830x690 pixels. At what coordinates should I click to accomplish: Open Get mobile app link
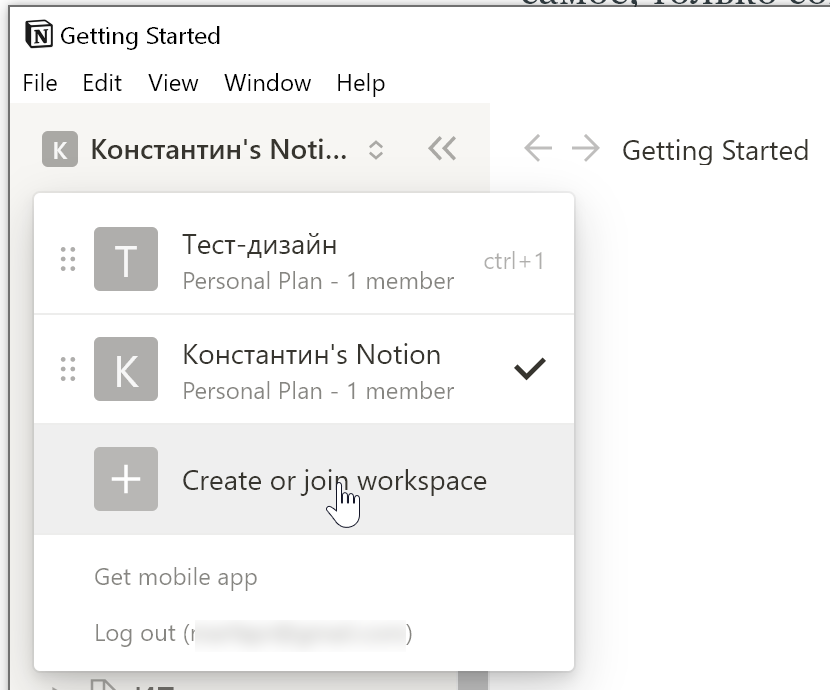[176, 577]
